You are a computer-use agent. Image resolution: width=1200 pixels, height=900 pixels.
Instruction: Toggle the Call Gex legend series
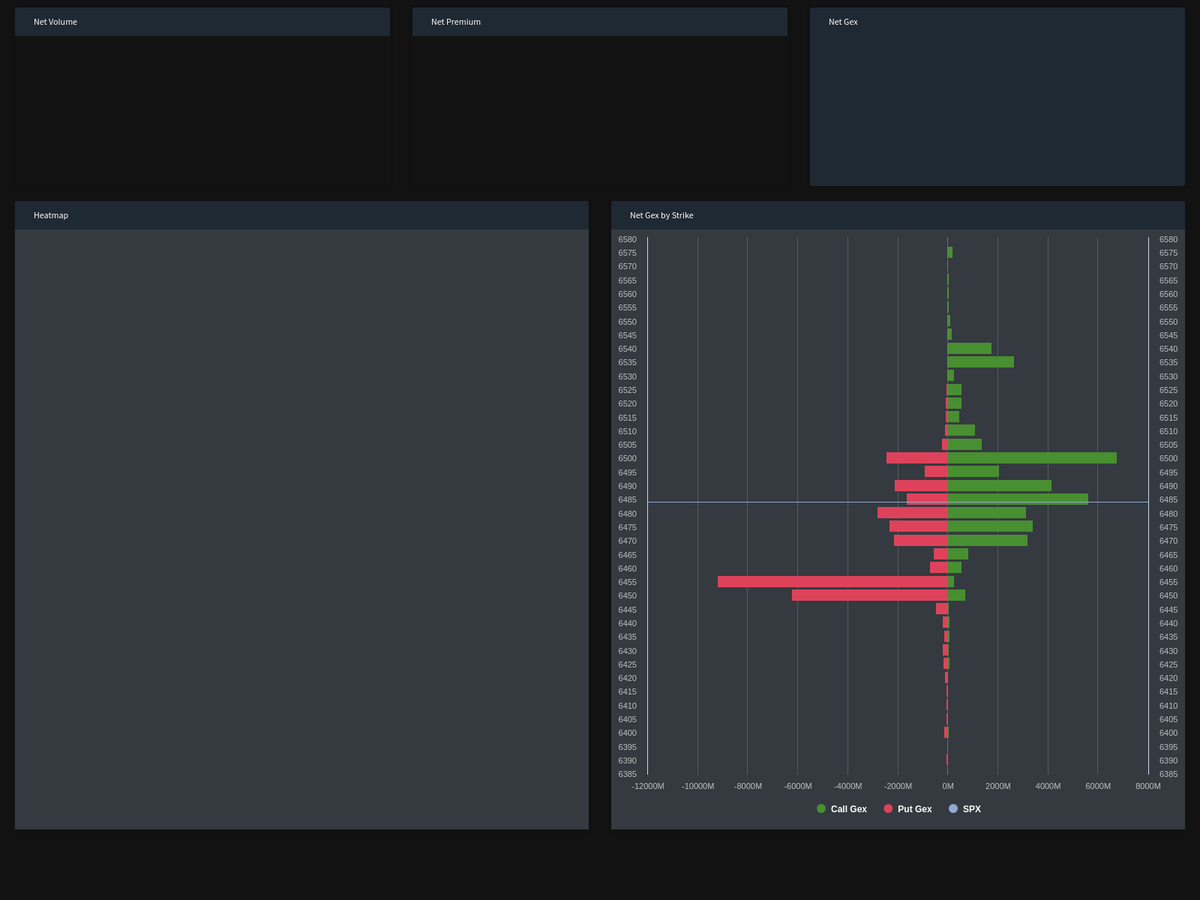point(842,809)
